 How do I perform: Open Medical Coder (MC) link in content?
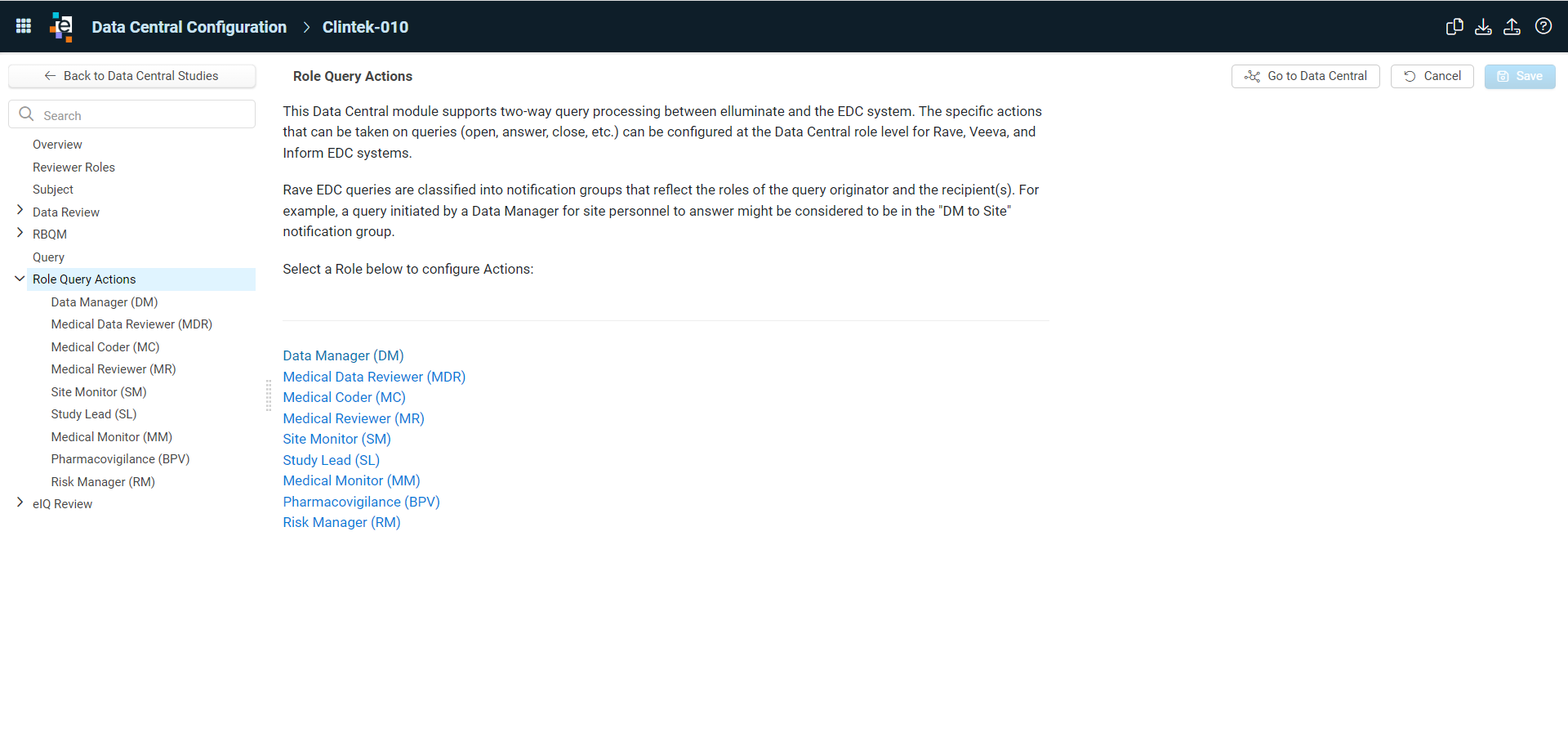point(344,397)
